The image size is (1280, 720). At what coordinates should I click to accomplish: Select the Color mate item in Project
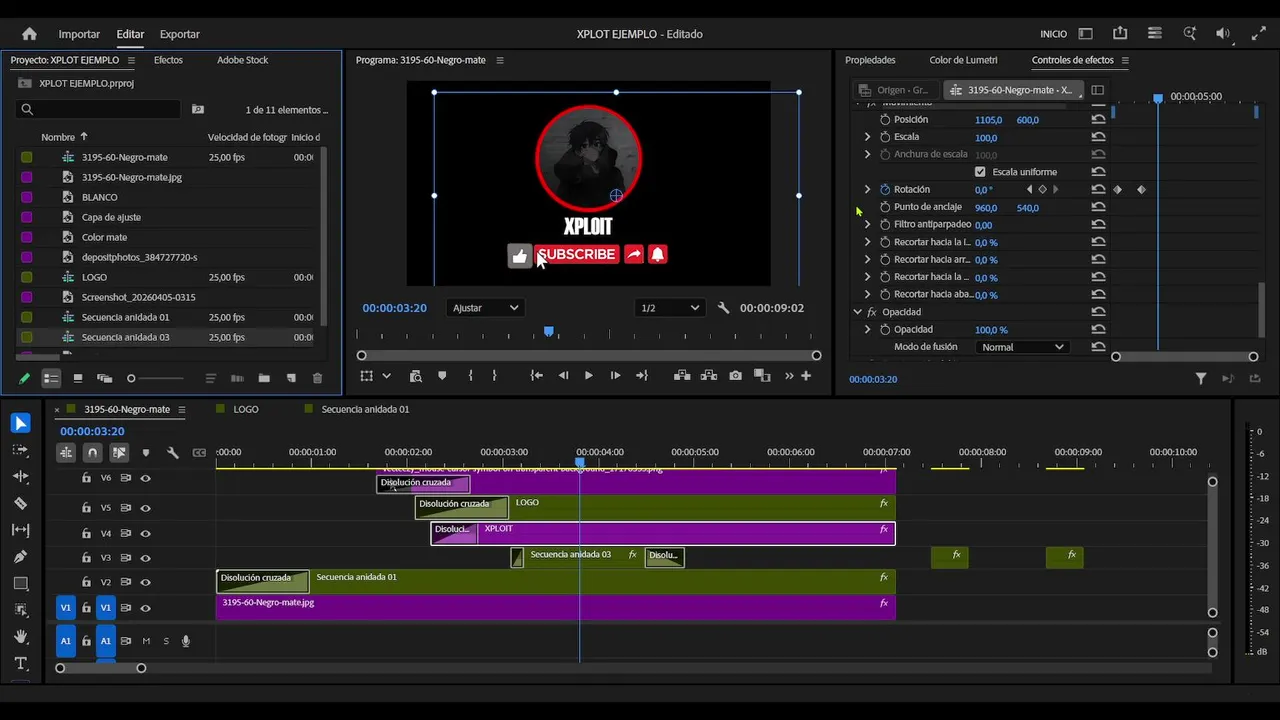[x=104, y=237]
